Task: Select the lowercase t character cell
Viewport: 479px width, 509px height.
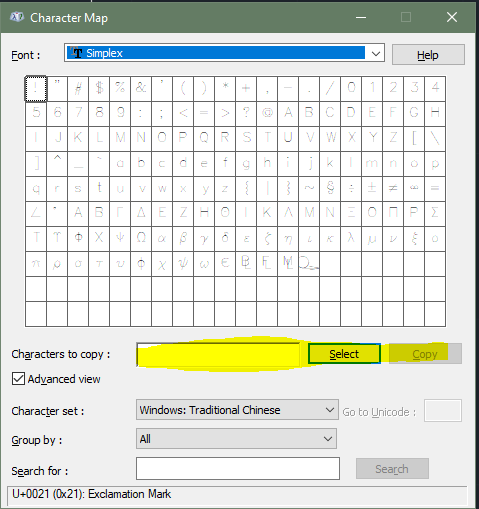Action: [x=99, y=189]
